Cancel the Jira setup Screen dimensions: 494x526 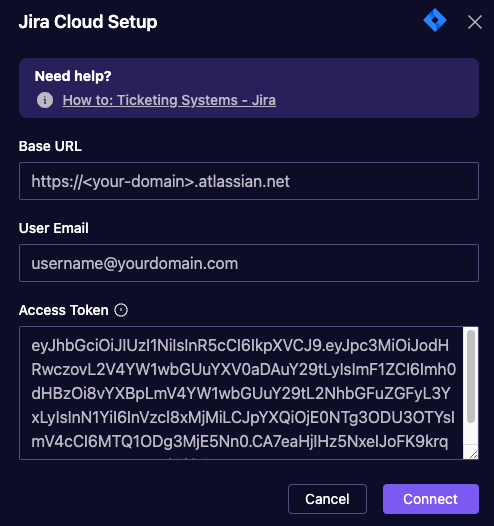327,499
